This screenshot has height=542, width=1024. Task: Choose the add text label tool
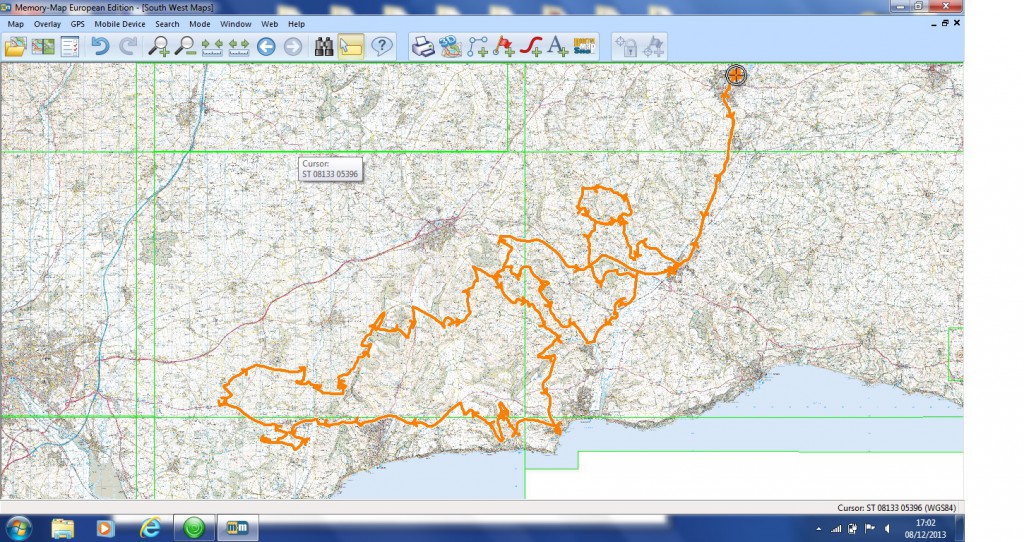click(x=558, y=46)
